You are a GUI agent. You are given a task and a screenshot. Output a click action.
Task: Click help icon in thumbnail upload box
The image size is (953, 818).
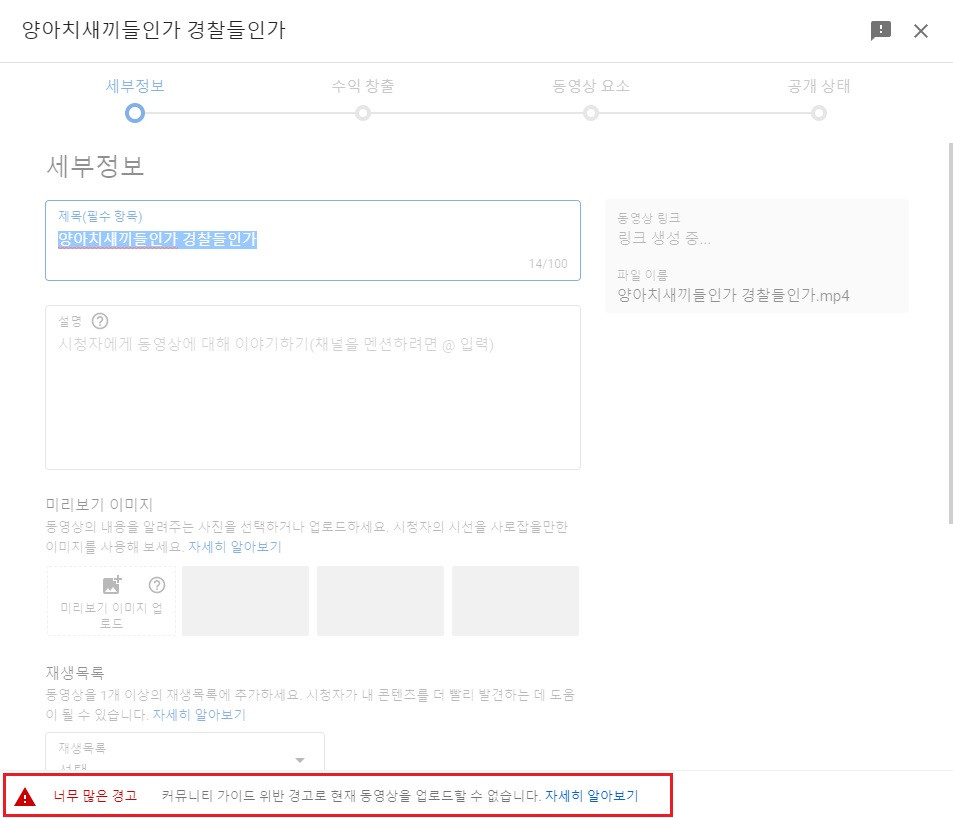(156, 585)
